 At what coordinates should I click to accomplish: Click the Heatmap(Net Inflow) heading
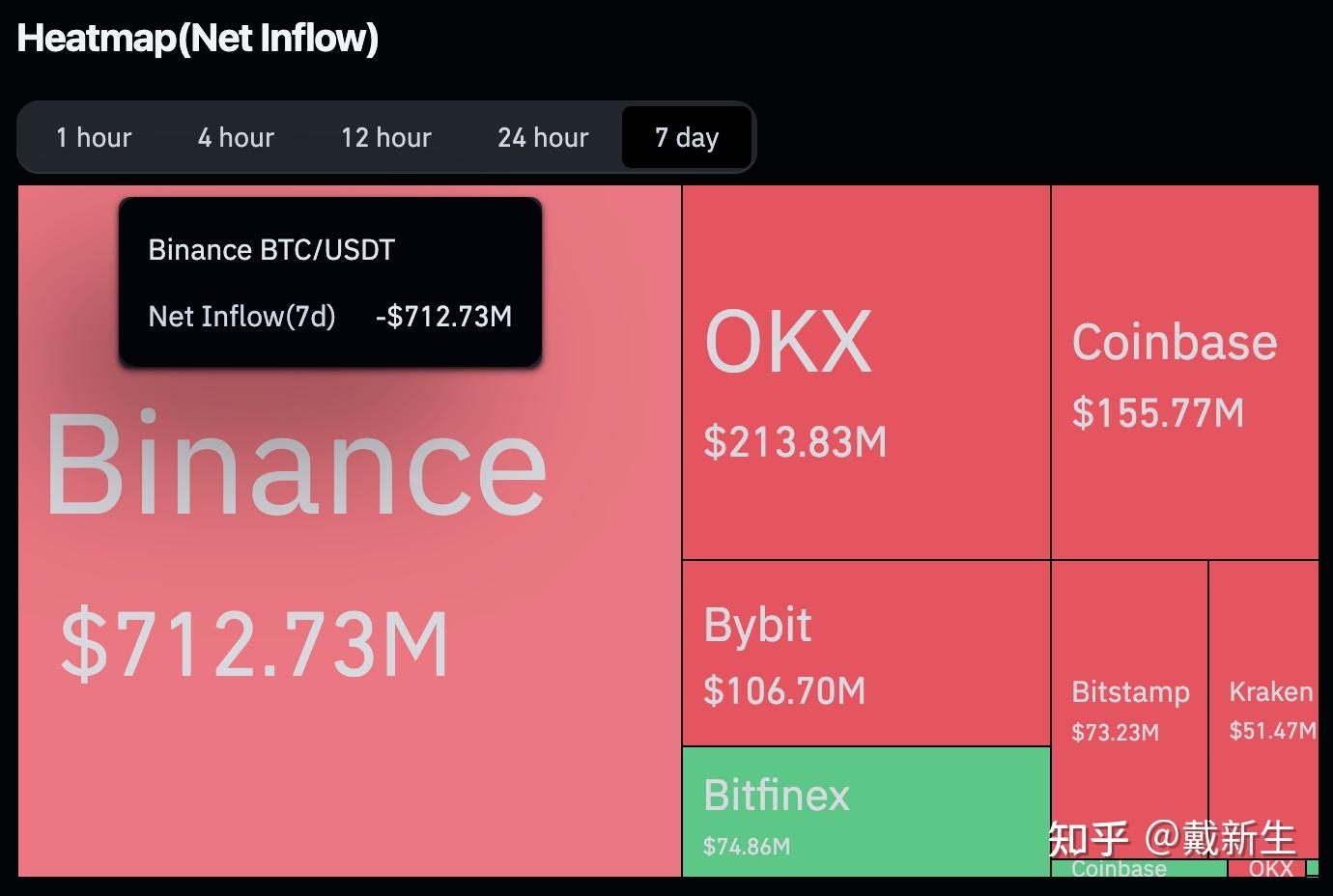pos(197,38)
